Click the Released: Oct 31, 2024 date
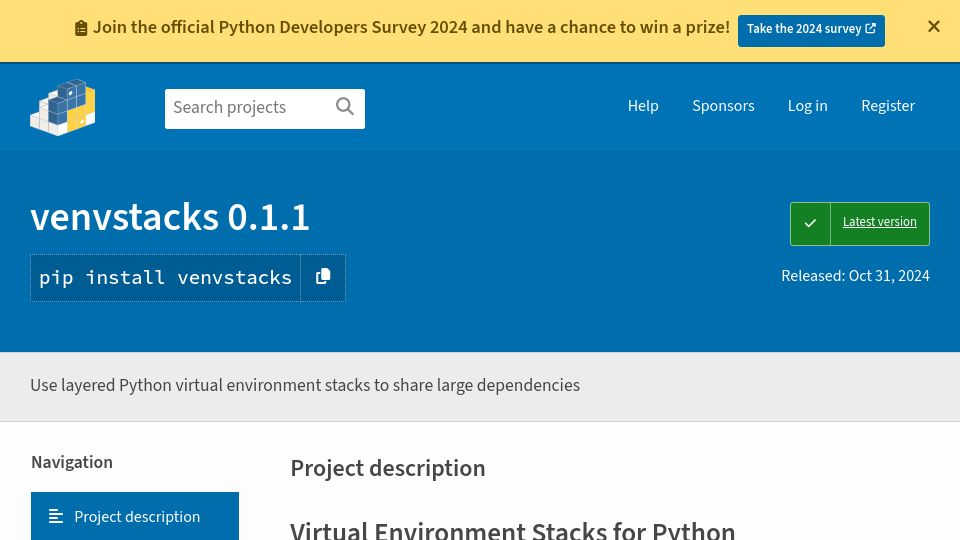This screenshot has height=540, width=960. (x=855, y=276)
